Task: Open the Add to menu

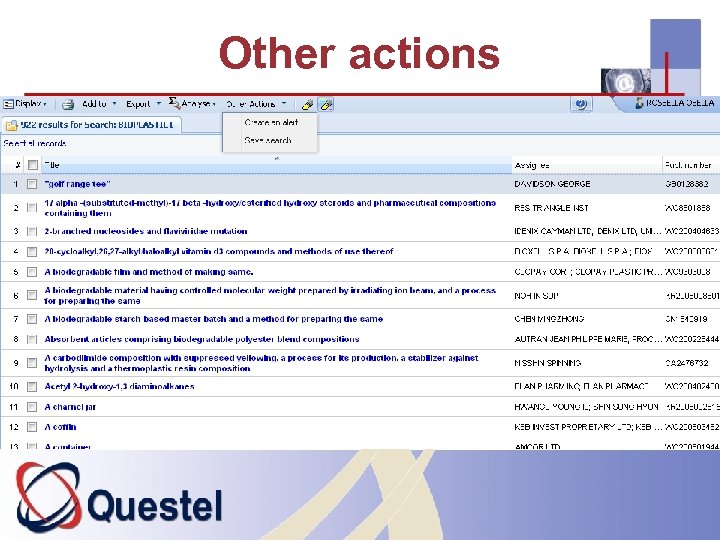Action: tap(94, 104)
